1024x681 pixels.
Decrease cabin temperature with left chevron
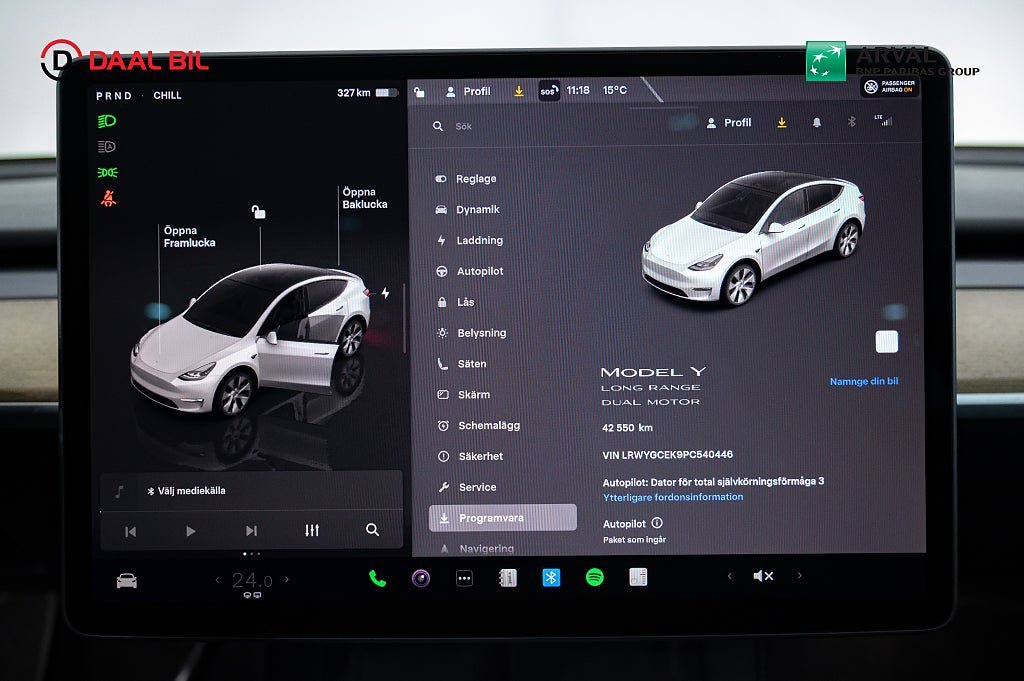click(218, 580)
